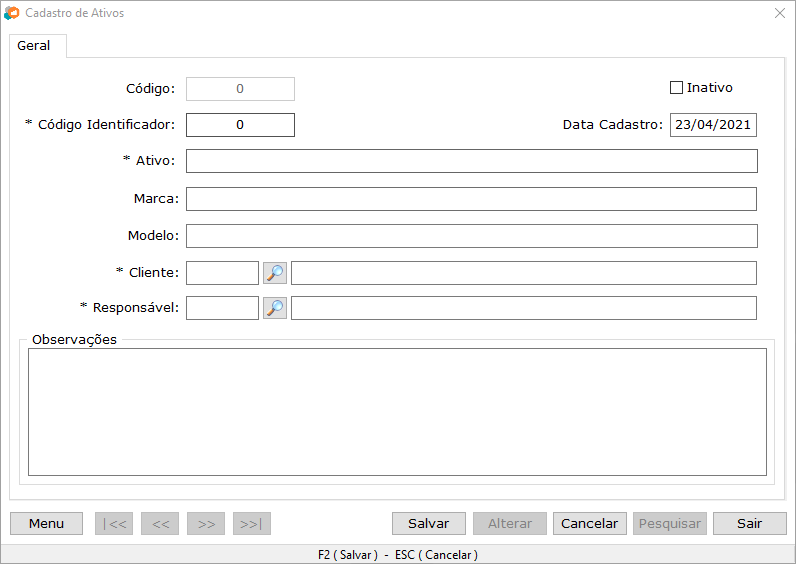Enable the Inativo checkbox
Viewport: 796px width, 564px height.
676,88
